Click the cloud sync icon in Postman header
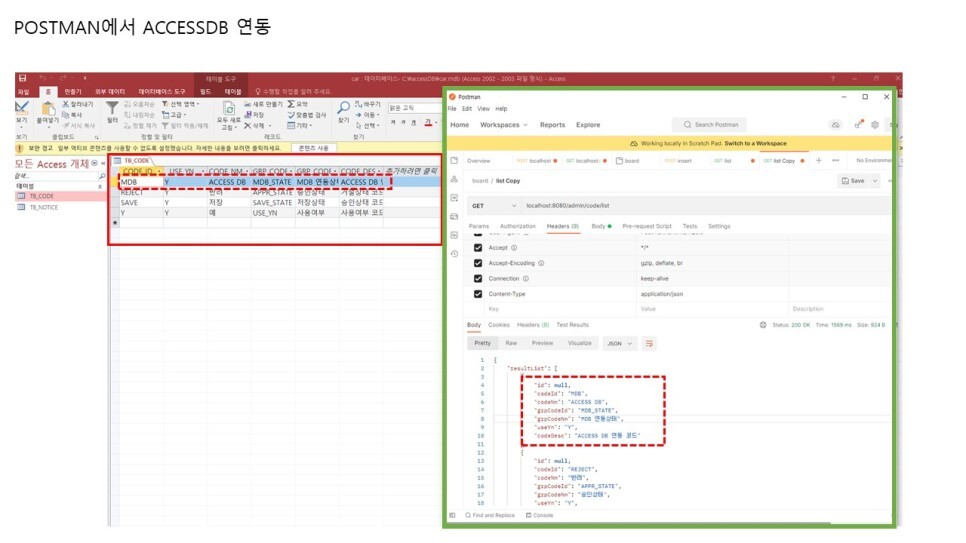 pos(835,125)
